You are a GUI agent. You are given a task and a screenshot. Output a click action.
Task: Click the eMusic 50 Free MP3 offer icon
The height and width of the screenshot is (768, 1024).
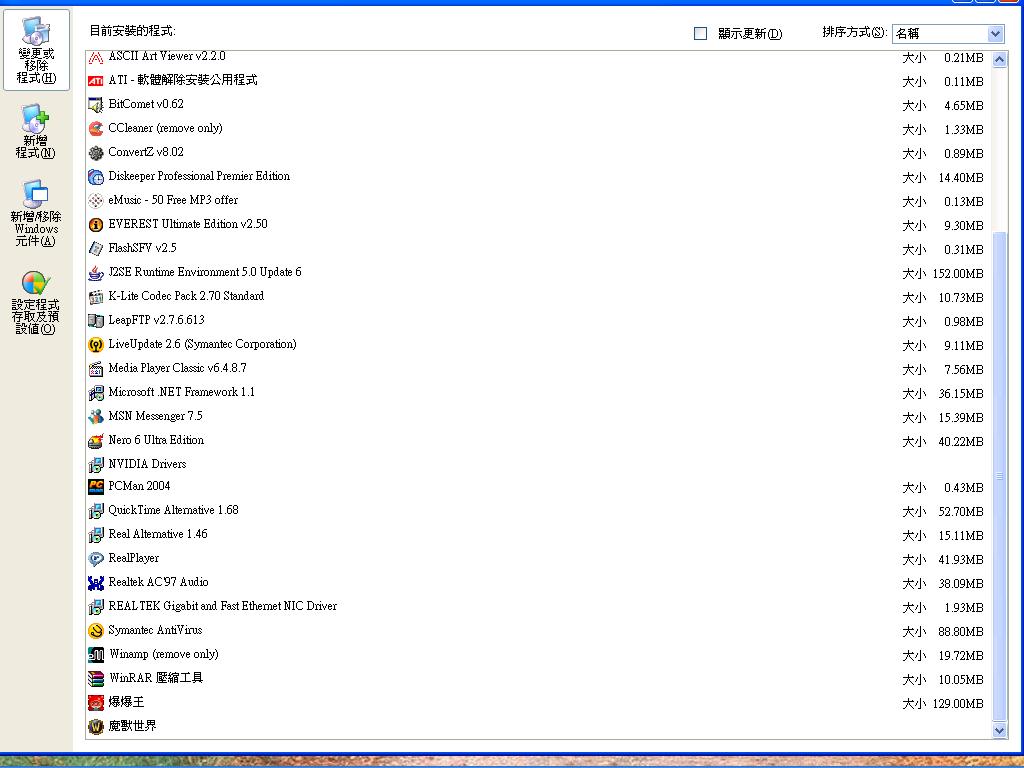coord(95,200)
